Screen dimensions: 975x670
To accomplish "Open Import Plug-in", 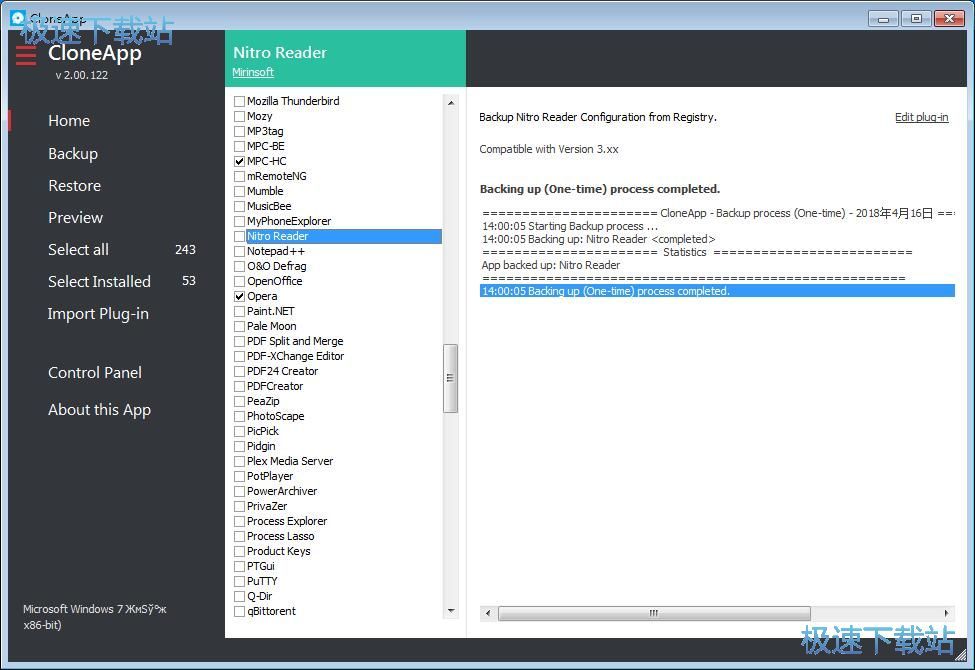I will click(x=98, y=314).
